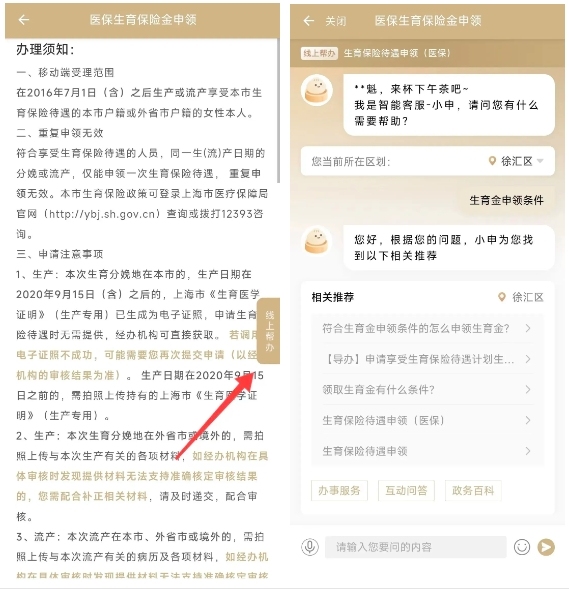
Task: Open the emoji smiley picker
Action: [x=522, y=547]
